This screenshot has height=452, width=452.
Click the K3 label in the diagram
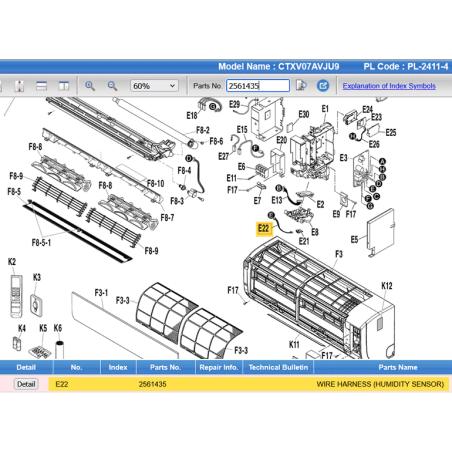coord(37,277)
